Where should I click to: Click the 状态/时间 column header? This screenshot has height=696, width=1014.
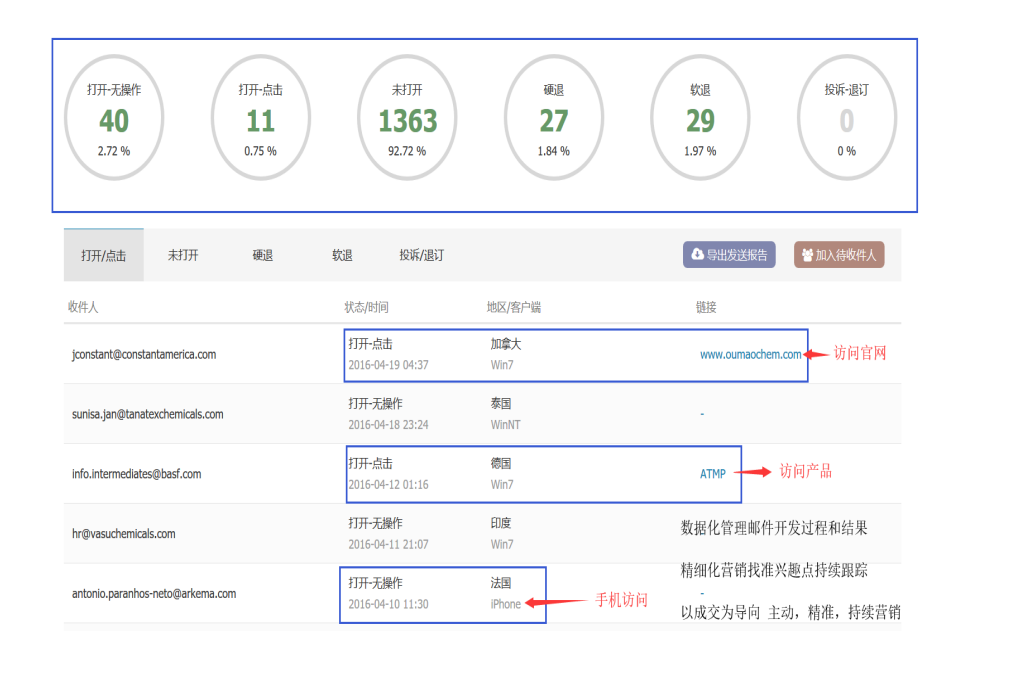point(361,307)
